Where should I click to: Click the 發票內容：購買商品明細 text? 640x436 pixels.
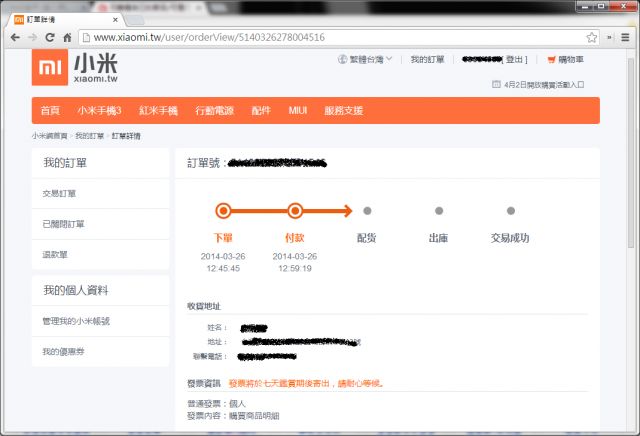point(233,416)
